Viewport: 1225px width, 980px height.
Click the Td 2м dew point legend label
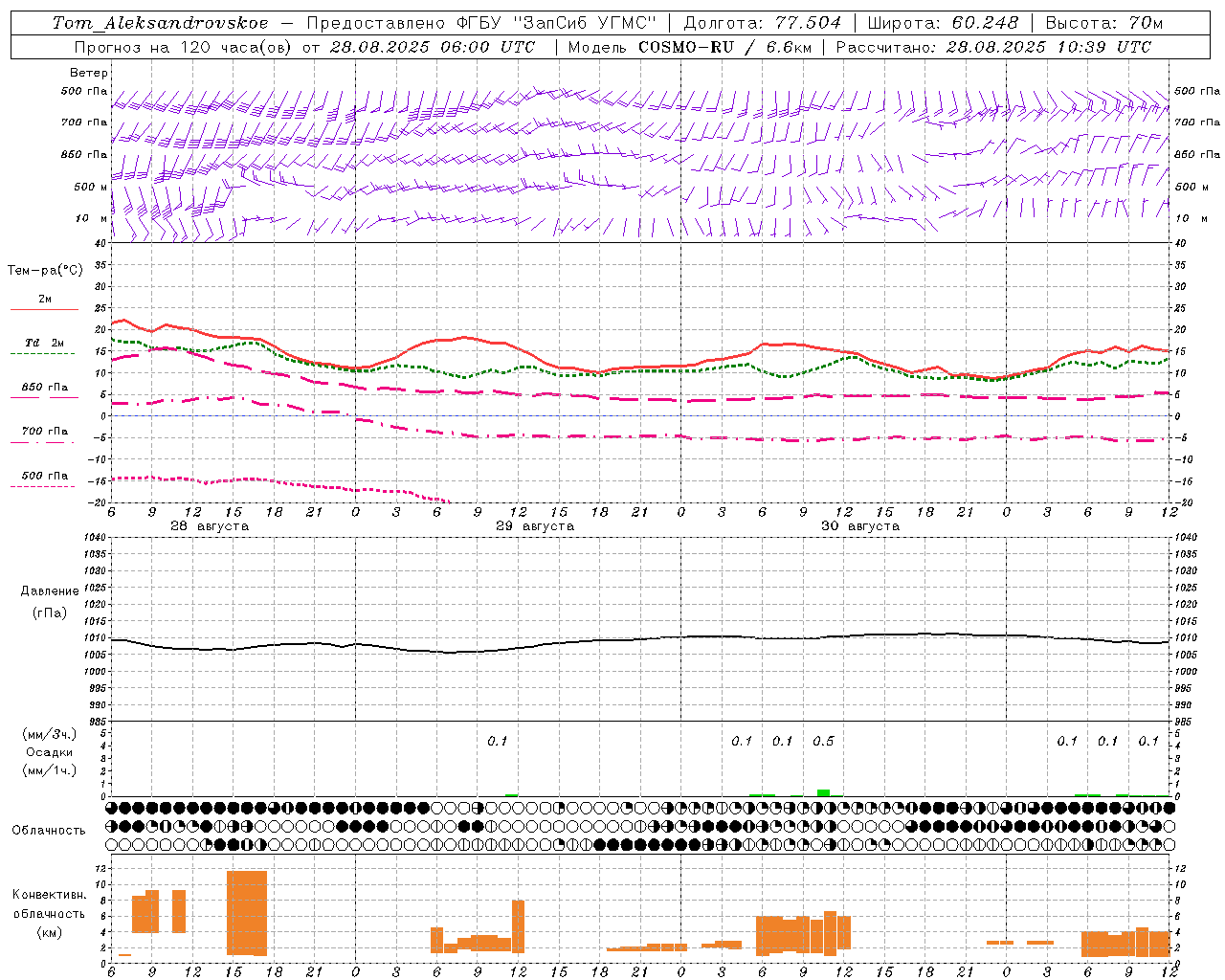44,343
